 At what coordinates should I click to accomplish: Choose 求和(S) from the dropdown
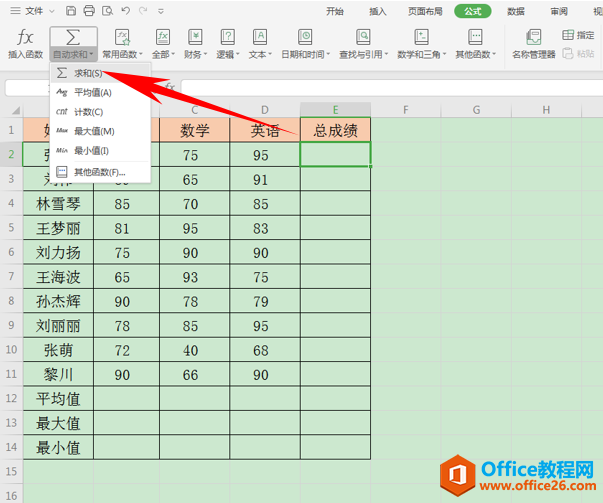click(100, 73)
